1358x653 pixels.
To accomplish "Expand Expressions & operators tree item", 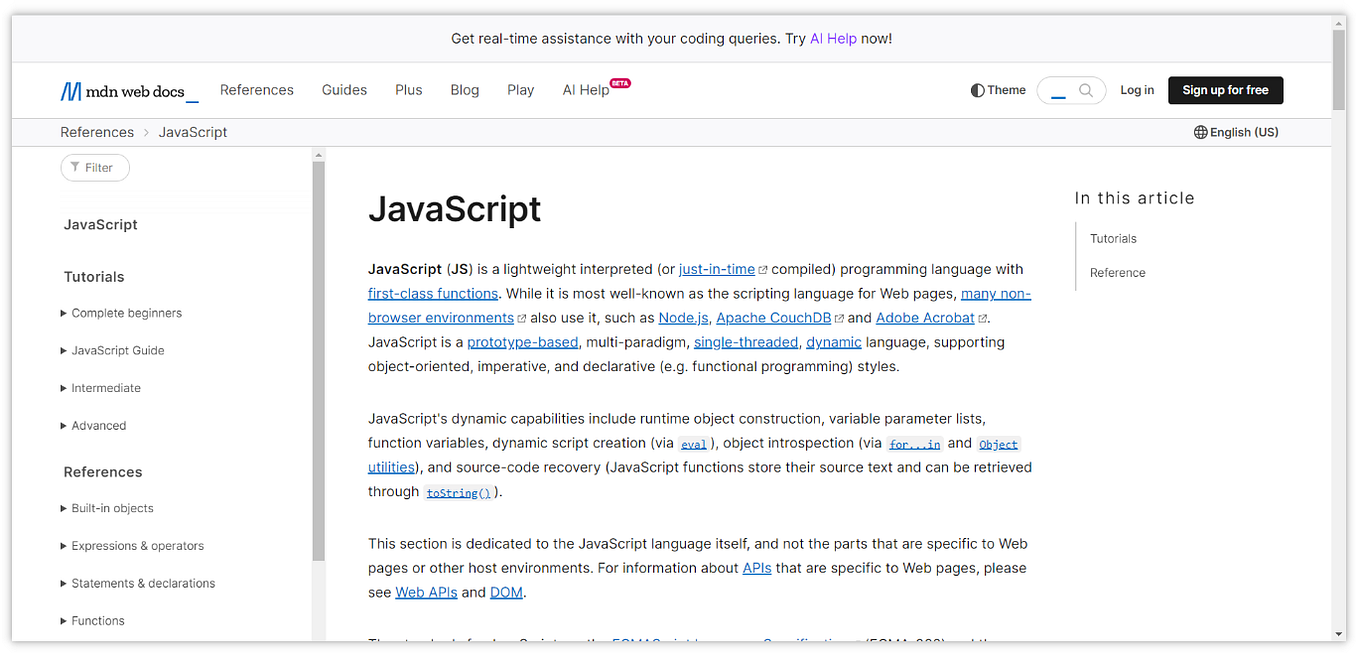I will click(x=137, y=546).
